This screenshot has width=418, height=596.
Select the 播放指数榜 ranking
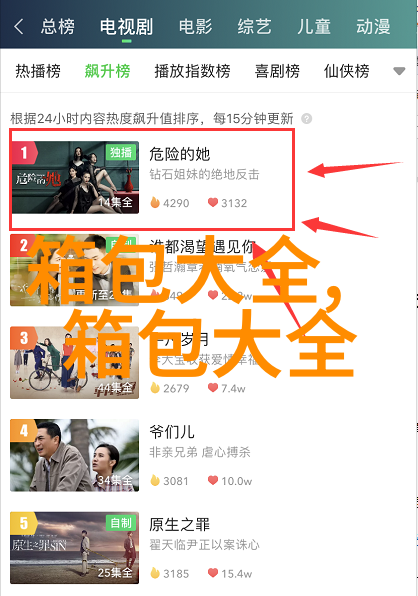point(192,71)
